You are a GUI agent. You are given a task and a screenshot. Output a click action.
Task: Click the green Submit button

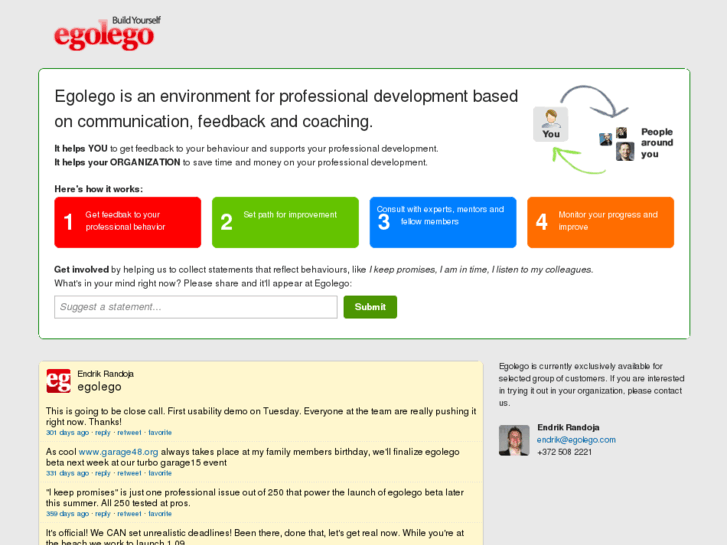click(370, 307)
